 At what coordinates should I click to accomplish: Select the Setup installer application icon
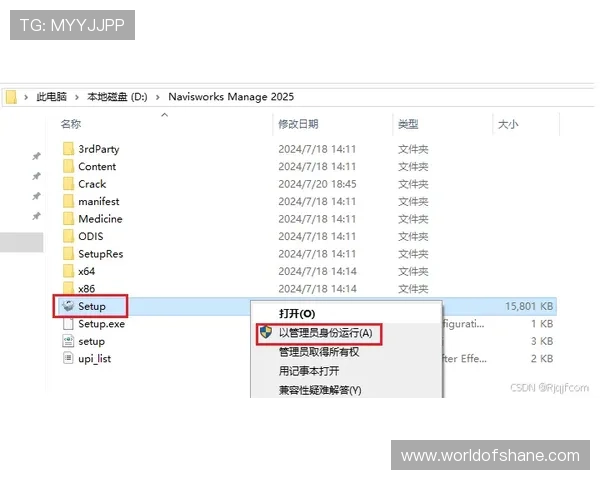(x=68, y=306)
